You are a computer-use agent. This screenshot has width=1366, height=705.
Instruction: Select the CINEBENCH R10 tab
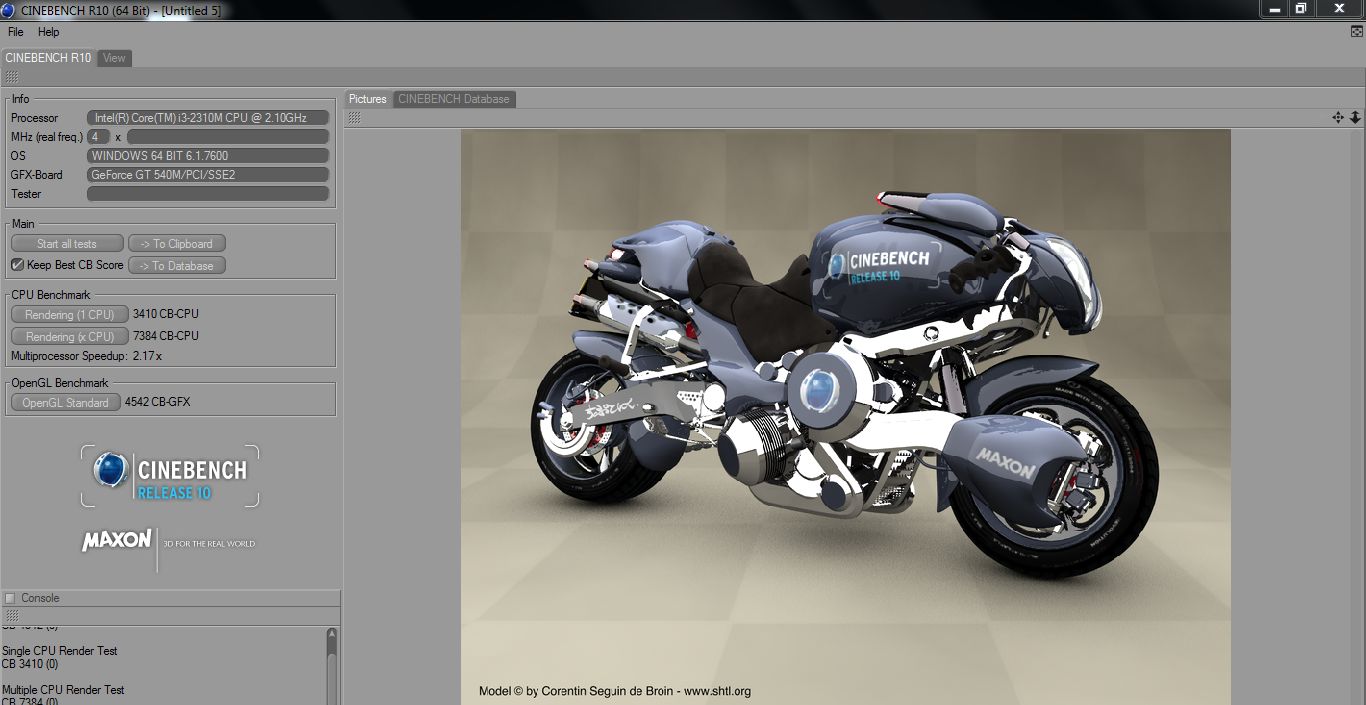48,58
